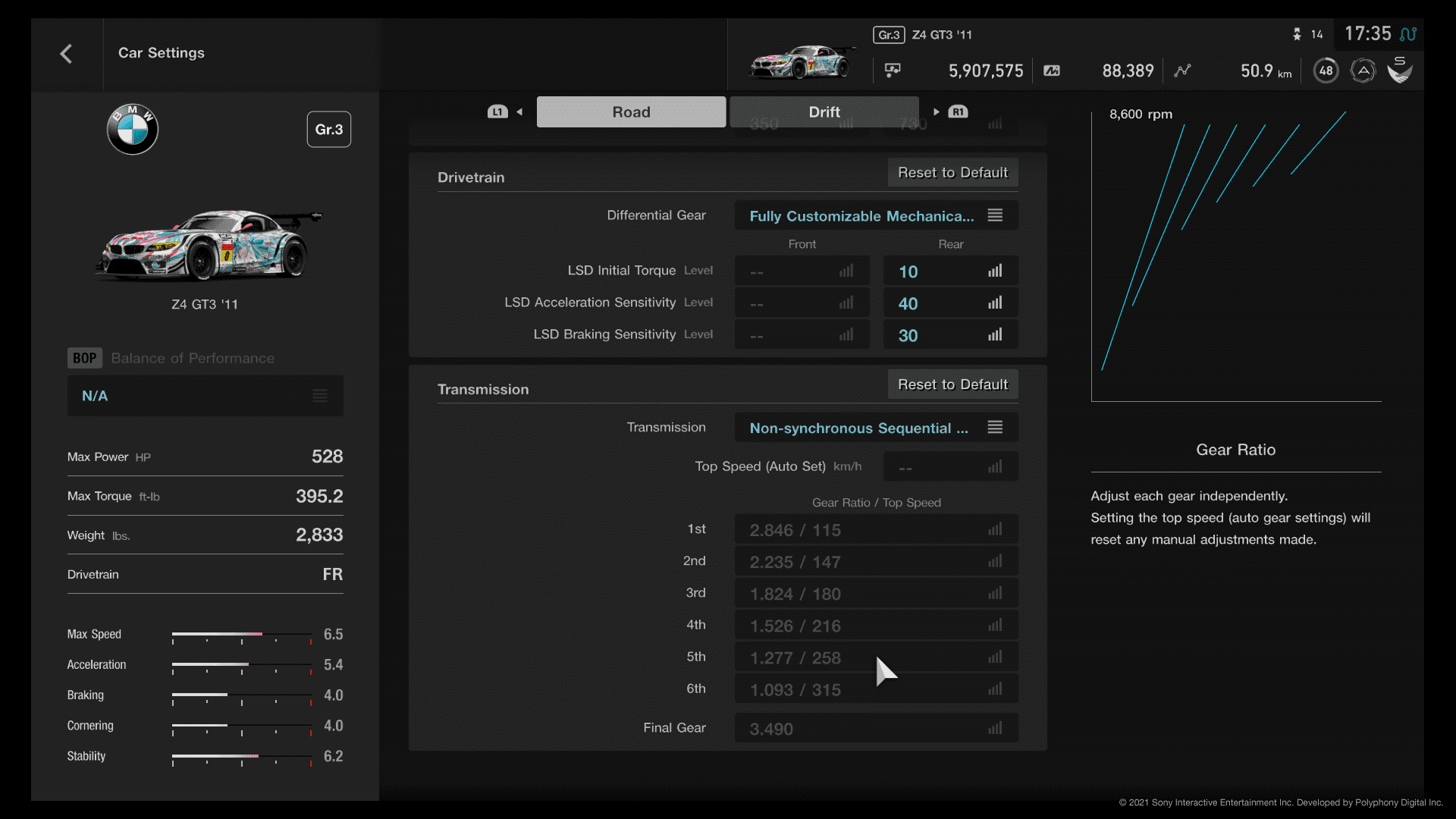
Task: Click the network status icon by clock
Action: point(1408,34)
